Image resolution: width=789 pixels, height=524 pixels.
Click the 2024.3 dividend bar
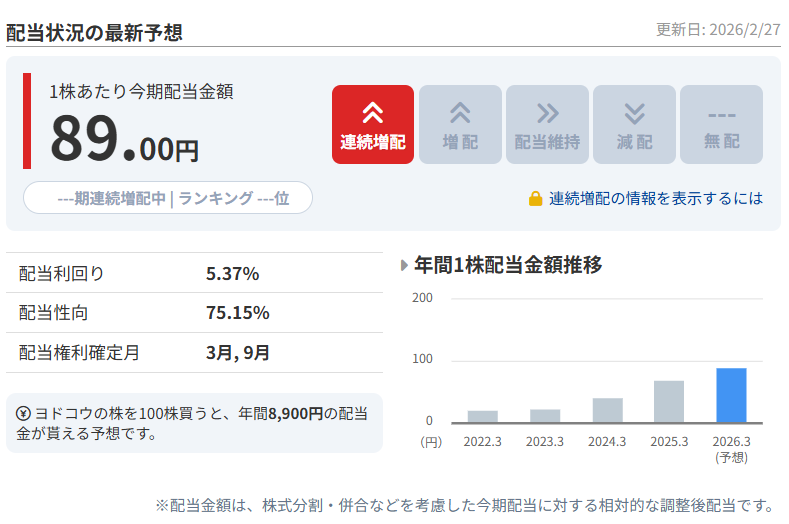point(607,410)
